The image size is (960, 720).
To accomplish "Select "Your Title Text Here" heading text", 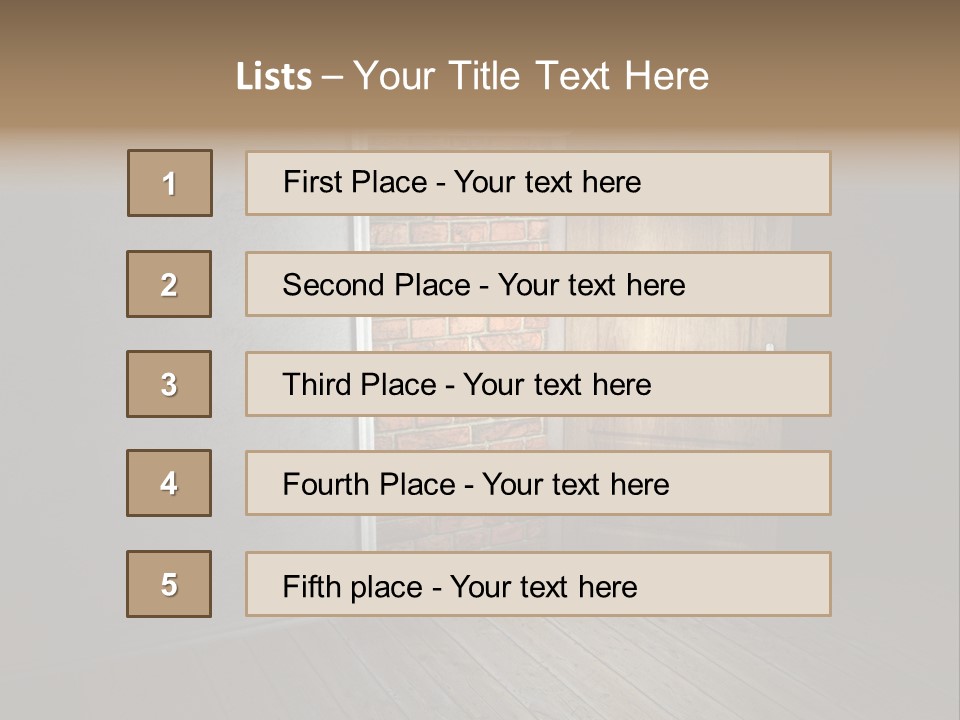I will (531, 76).
